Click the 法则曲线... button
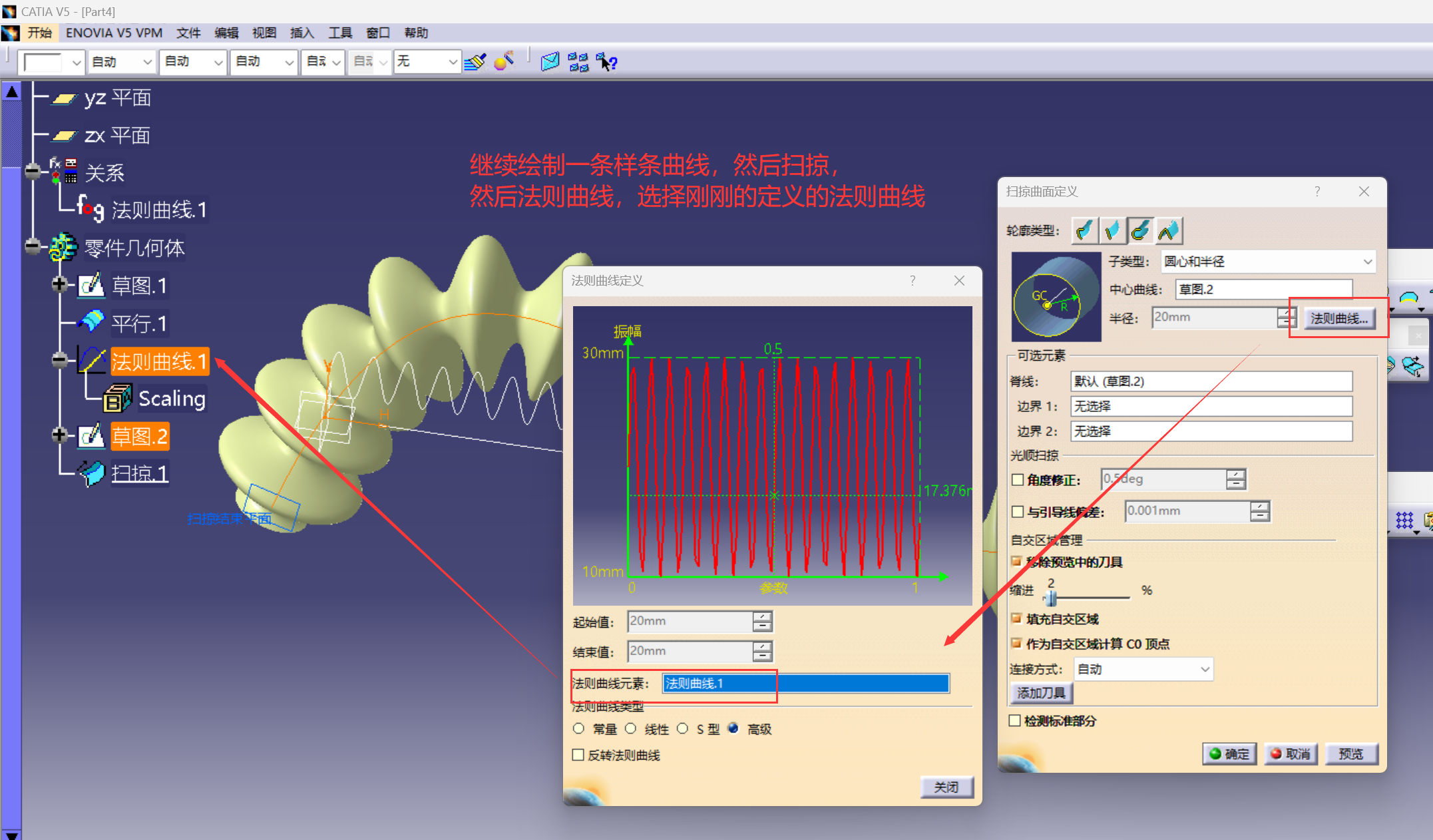Screen dimensions: 1433x840 (1338, 318)
